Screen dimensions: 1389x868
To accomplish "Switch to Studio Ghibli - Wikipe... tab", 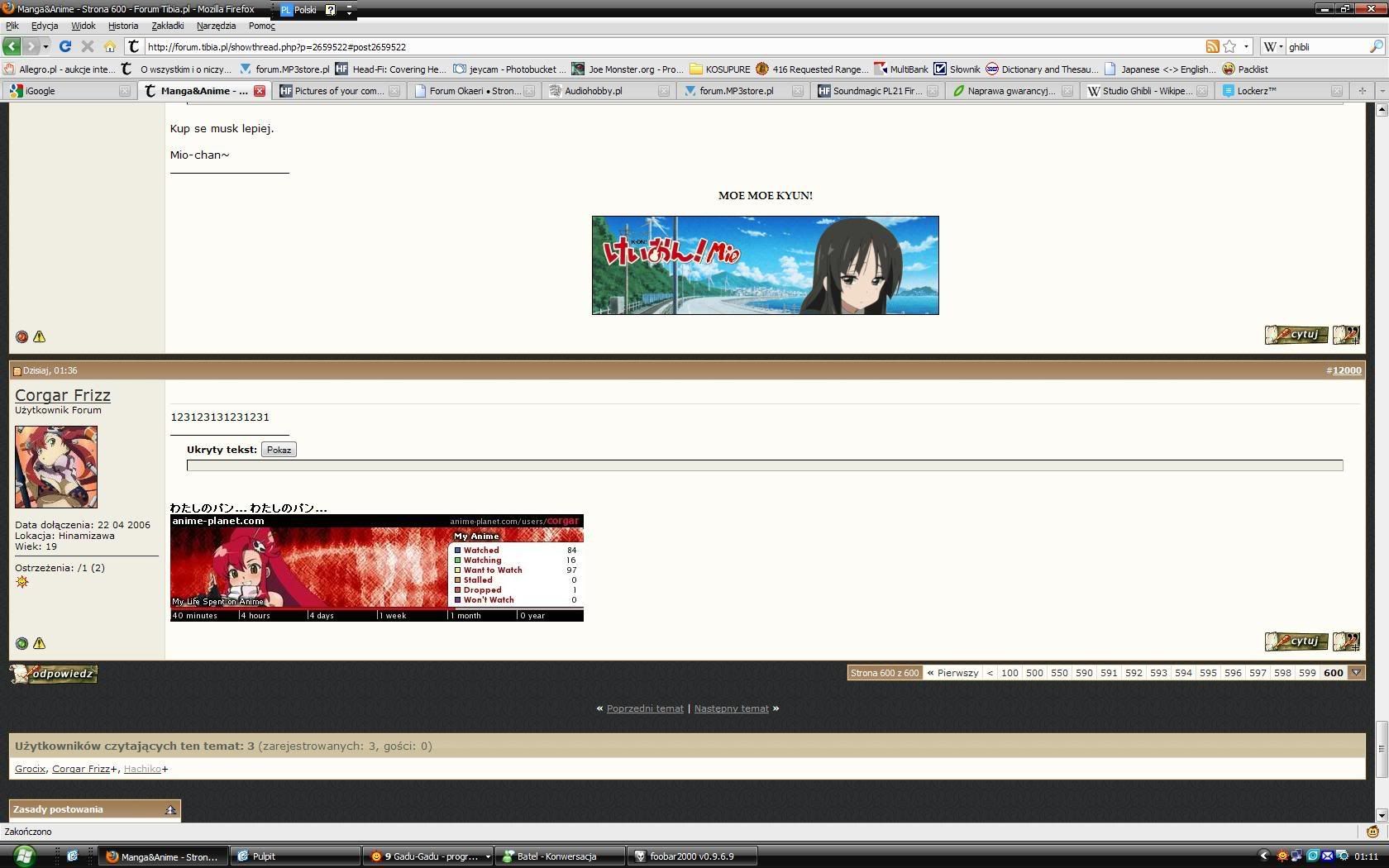I will [1147, 91].
